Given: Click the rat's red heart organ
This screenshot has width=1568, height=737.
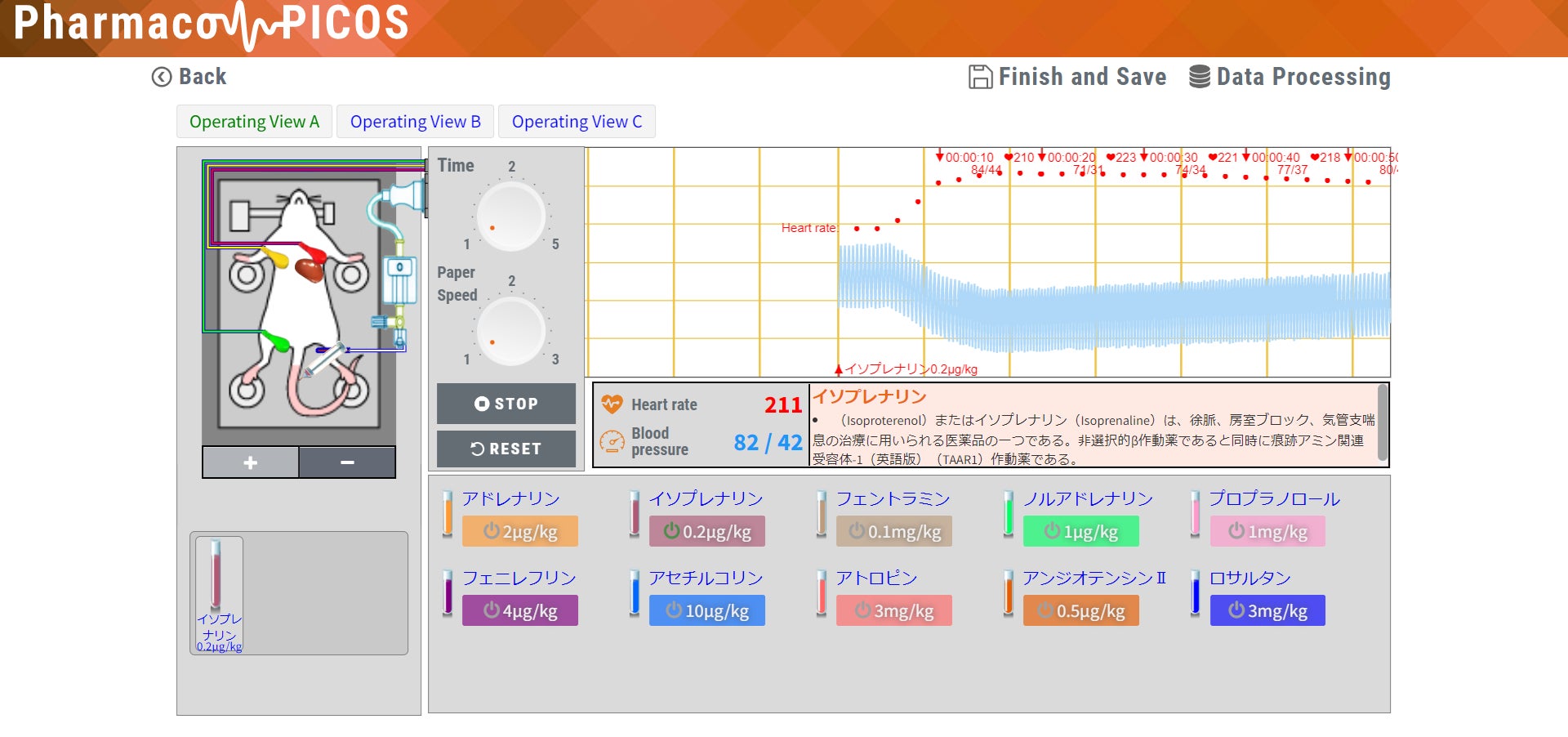Looking at the screenshot, I should [x=309, y=269].
